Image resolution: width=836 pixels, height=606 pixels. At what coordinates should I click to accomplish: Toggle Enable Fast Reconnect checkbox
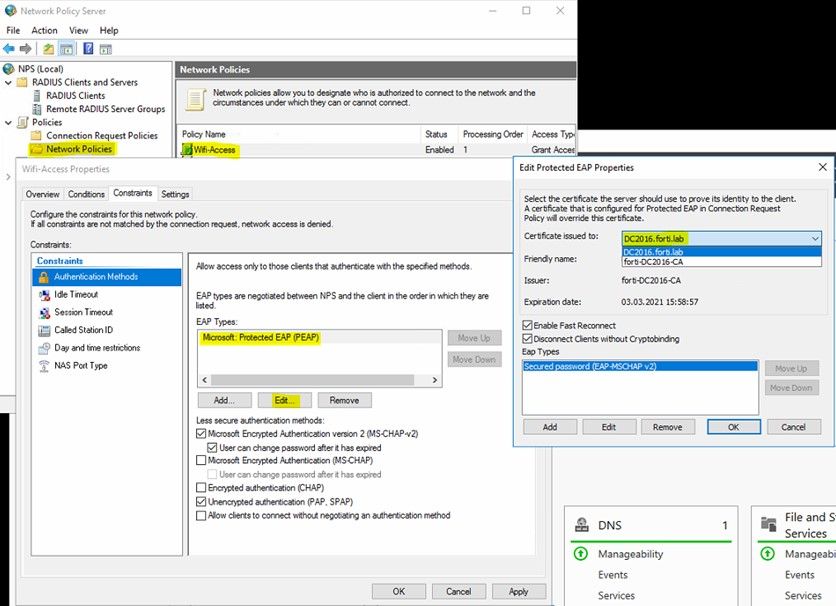[527, 325]
